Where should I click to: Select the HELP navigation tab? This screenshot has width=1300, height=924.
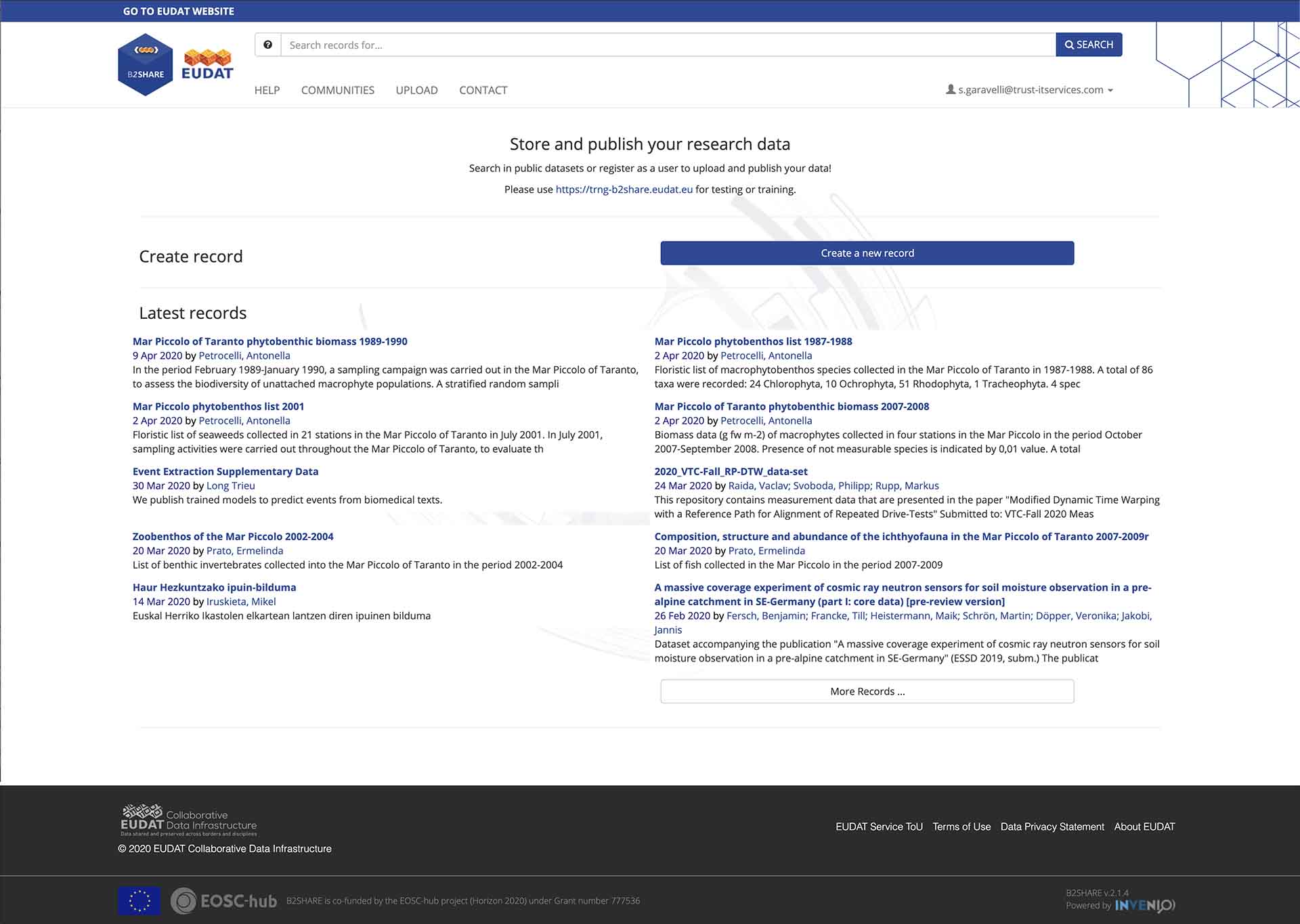click(x=267, y=90)
